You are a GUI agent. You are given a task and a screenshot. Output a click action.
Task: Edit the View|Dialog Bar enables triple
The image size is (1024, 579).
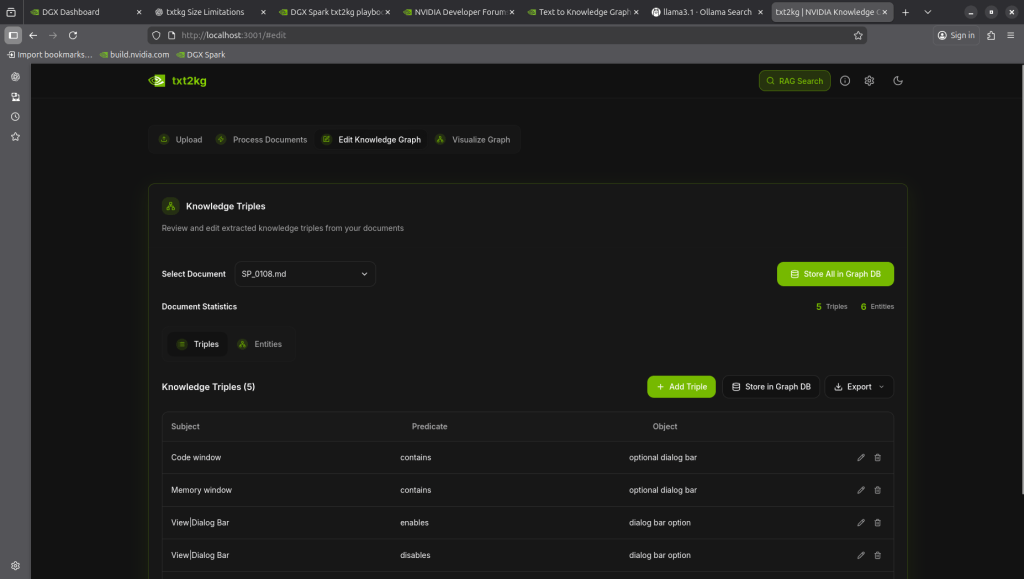click(861, 523)
